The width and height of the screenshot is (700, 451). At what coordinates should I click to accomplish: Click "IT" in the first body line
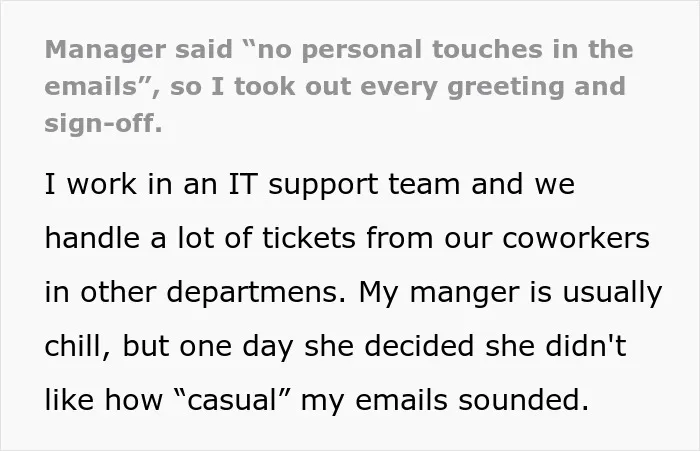pyautogui.click(x=243, y=184)
